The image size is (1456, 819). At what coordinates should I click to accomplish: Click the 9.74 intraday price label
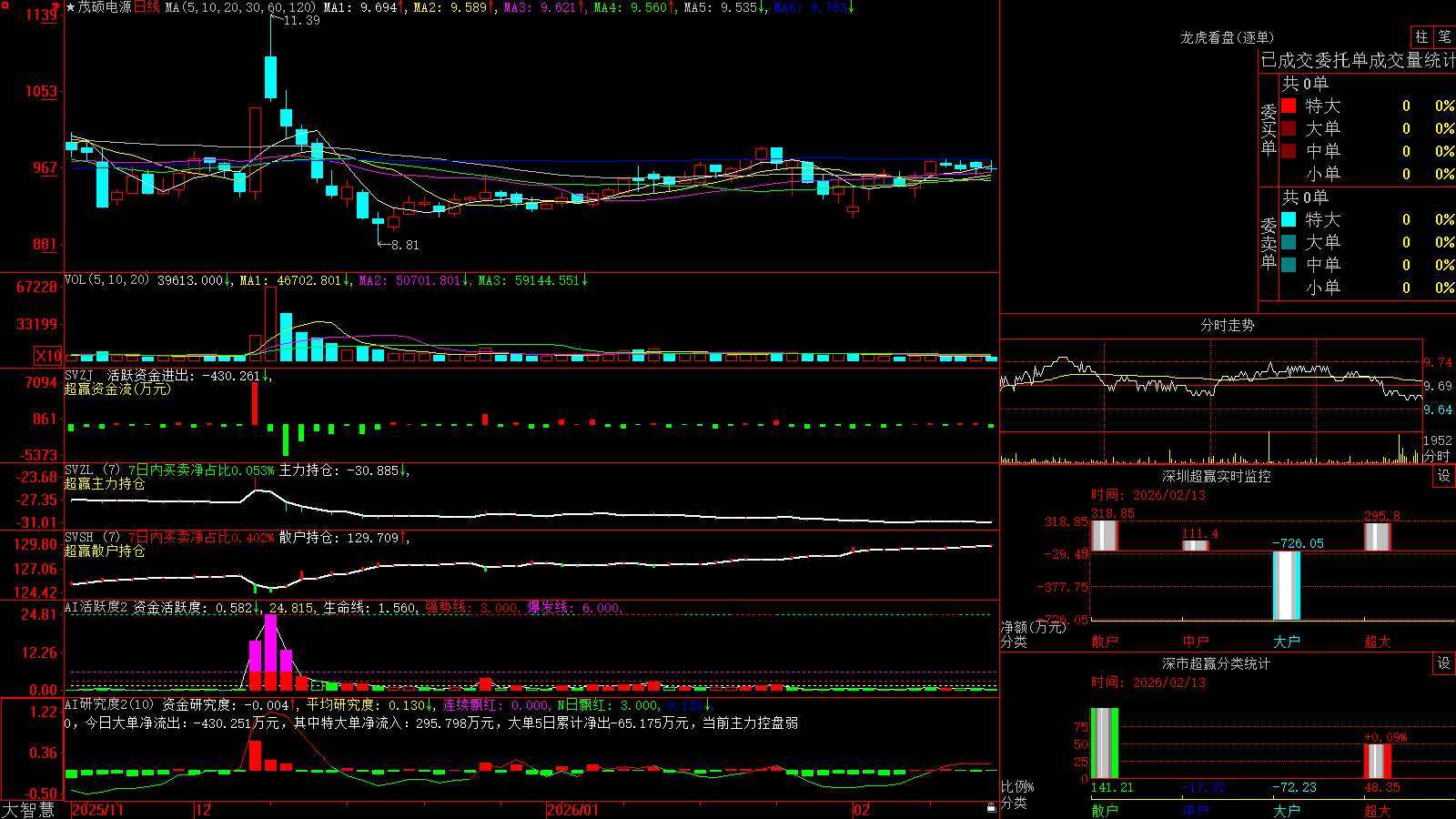pos(1439,362)
